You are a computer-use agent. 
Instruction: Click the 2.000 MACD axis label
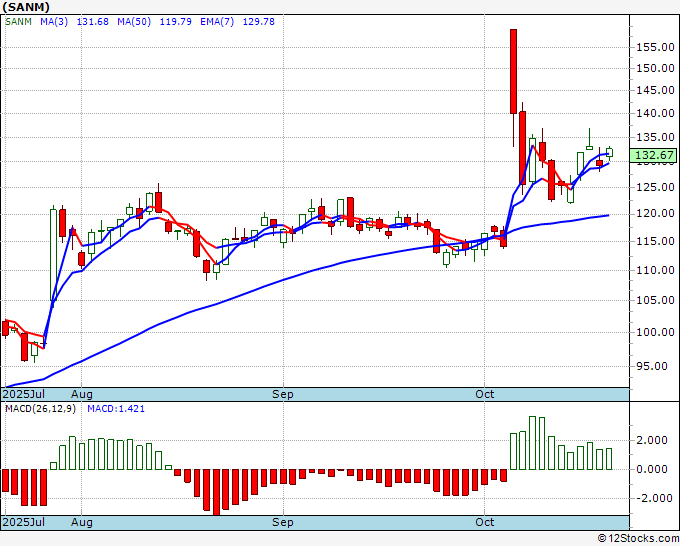coord(652,440)
